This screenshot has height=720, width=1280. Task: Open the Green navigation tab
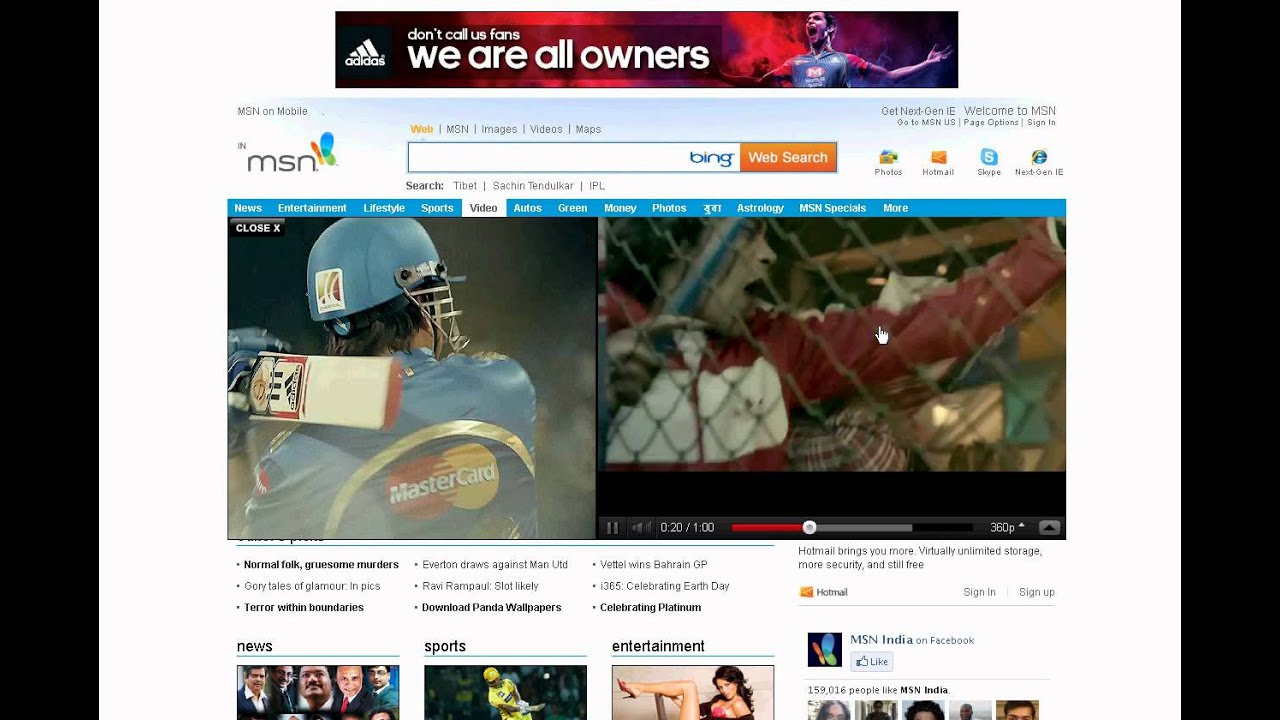click(x=572, y=208)
